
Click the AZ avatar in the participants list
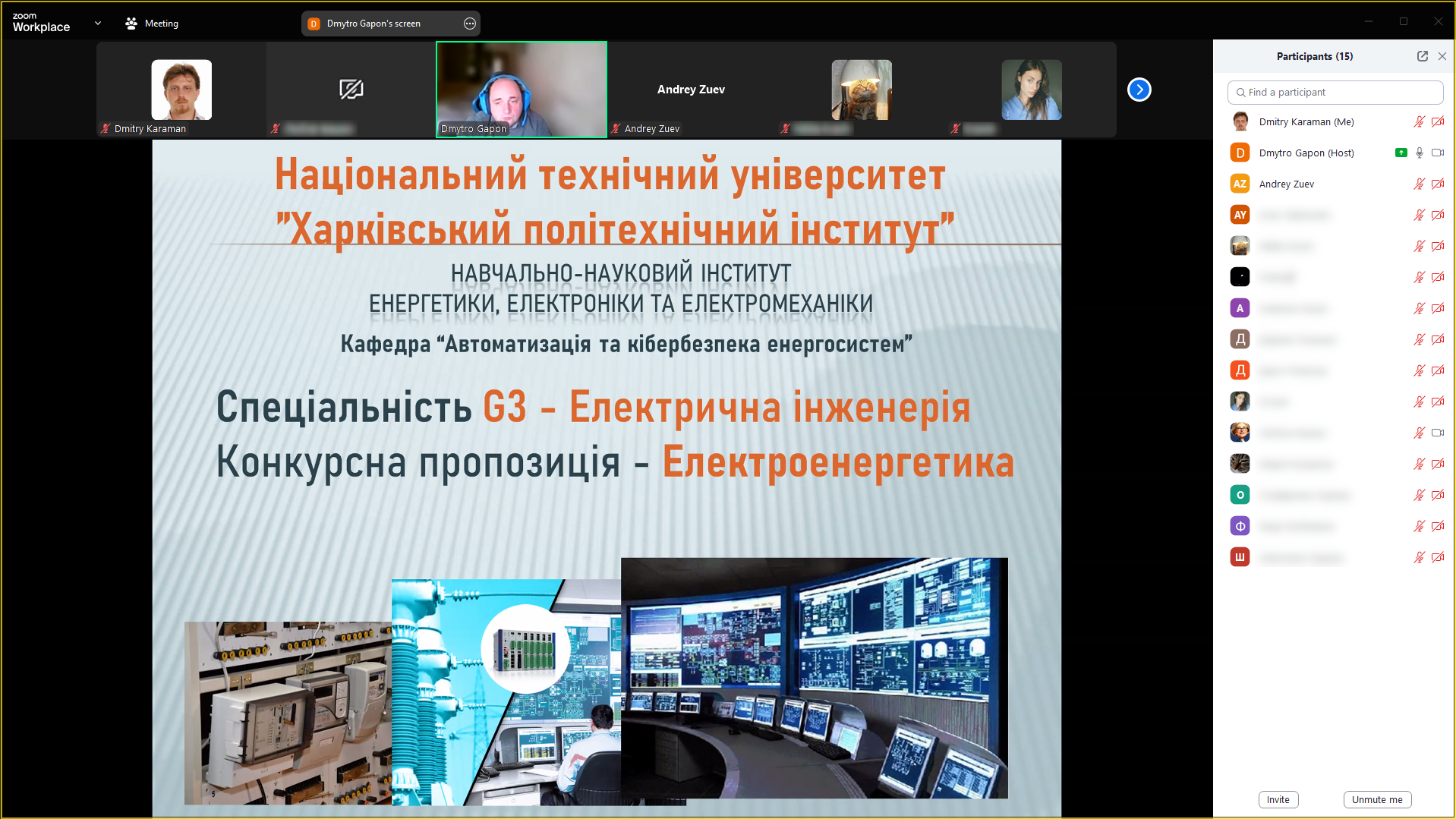(x=1240, y=184)
